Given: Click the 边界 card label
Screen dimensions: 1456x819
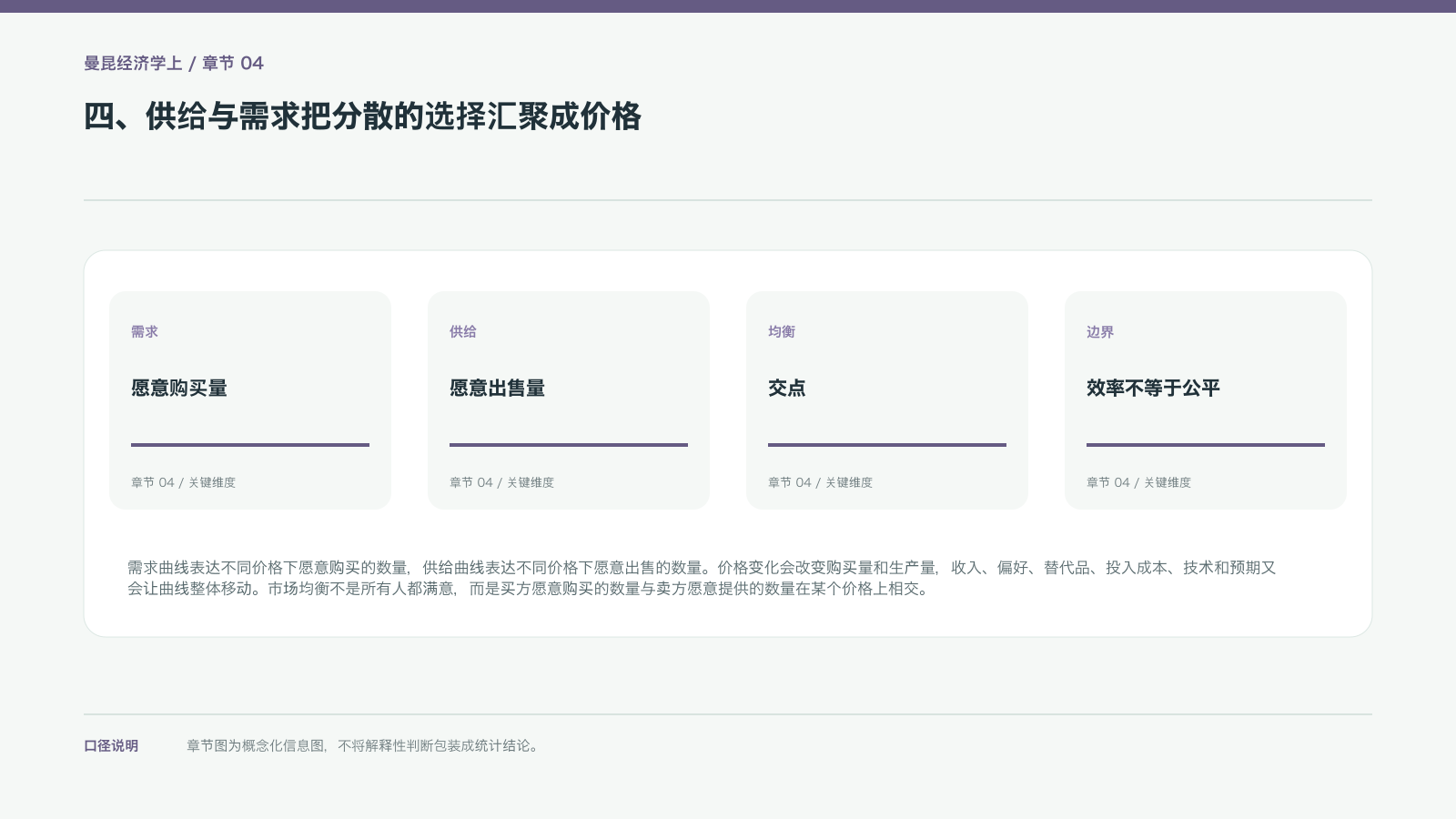Looking at the screenshot, I should pyautogui.click(x=1100, y=331).
